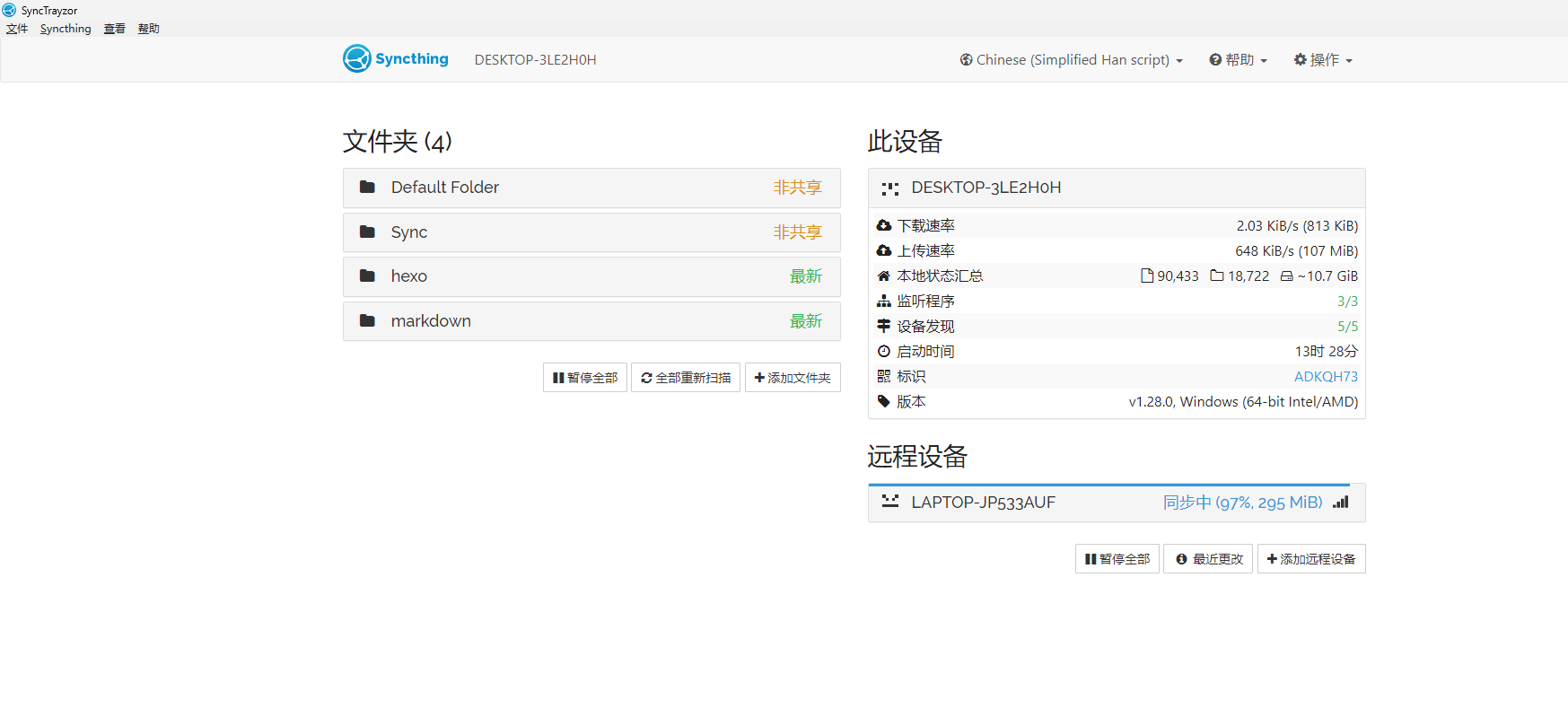Viewport: 1568px width, 726px height.
Task: Click the 13时 28分 uptime value
Action: (x=1327, y=352)
